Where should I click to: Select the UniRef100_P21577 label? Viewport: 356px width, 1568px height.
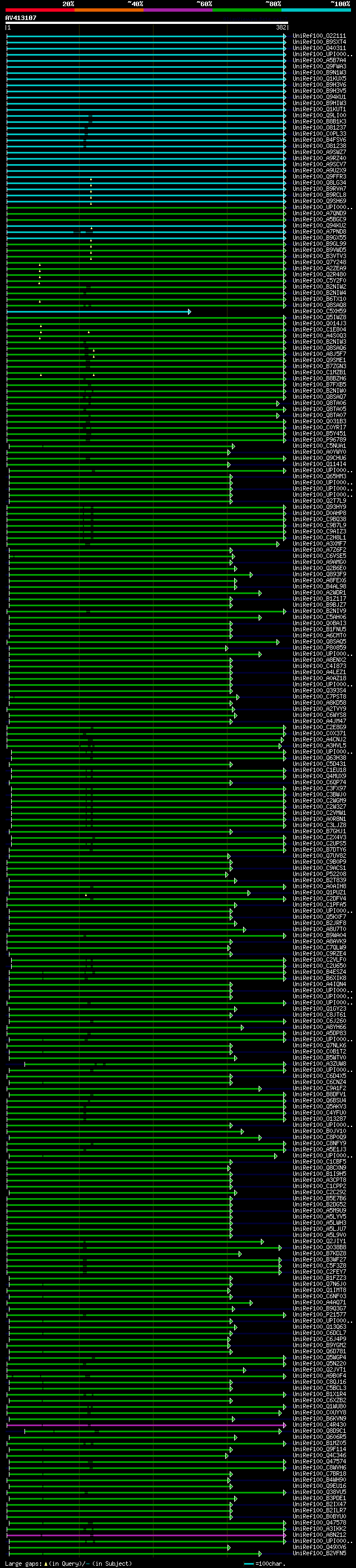coord(319,1315)
